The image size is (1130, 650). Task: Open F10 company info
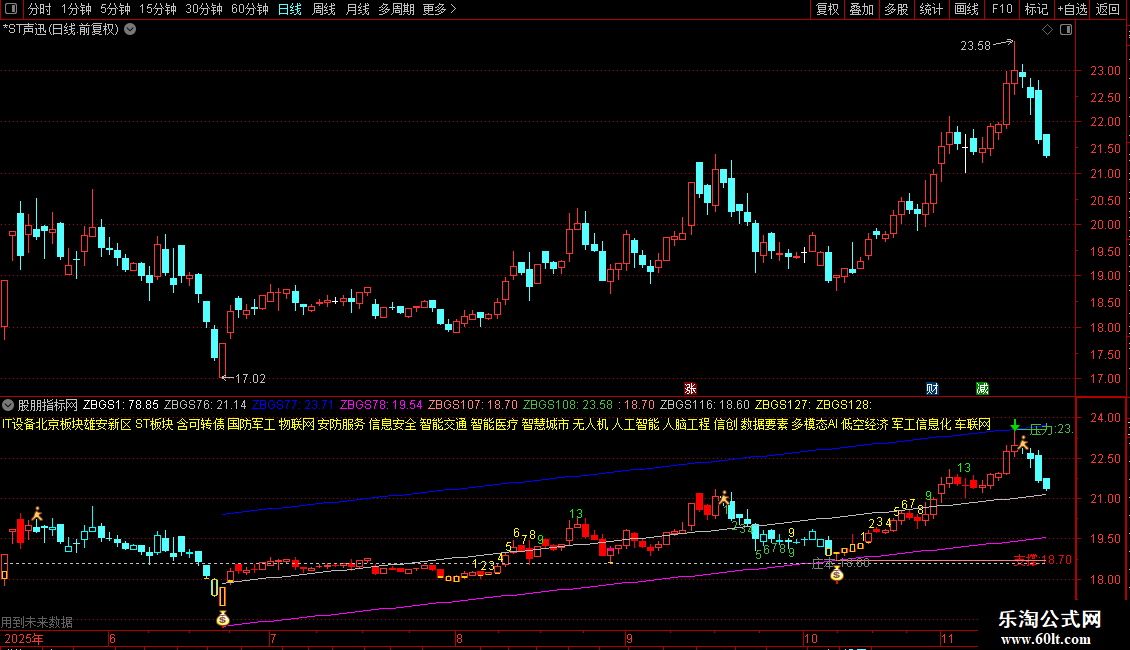(x=1002, y=9)
